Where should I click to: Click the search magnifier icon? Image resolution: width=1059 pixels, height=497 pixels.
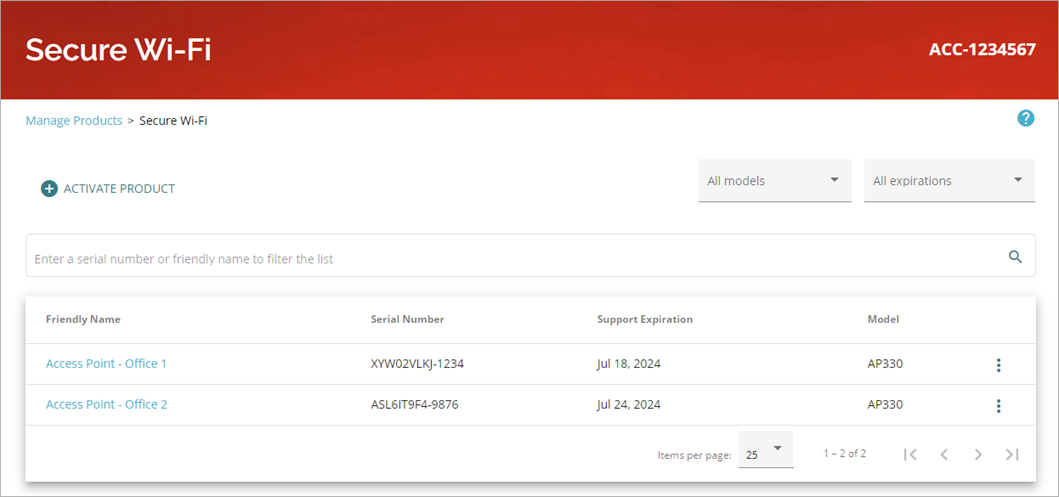click(1015, 256)
